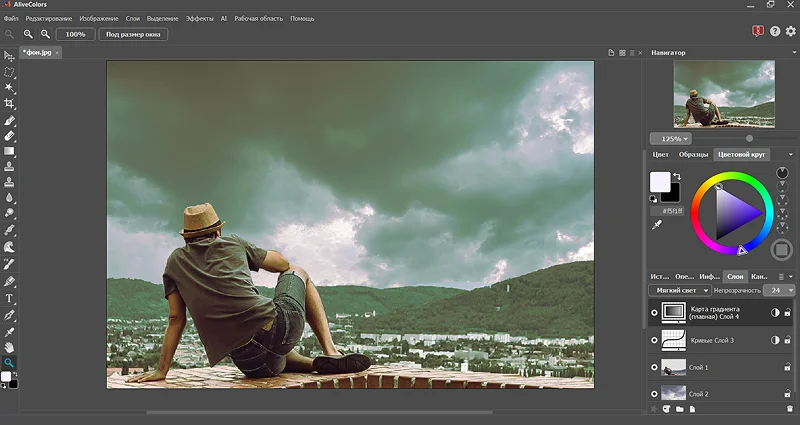Open the red tutorial book icon
This screenshot has height=425, width=800.
tap(758, 31)
